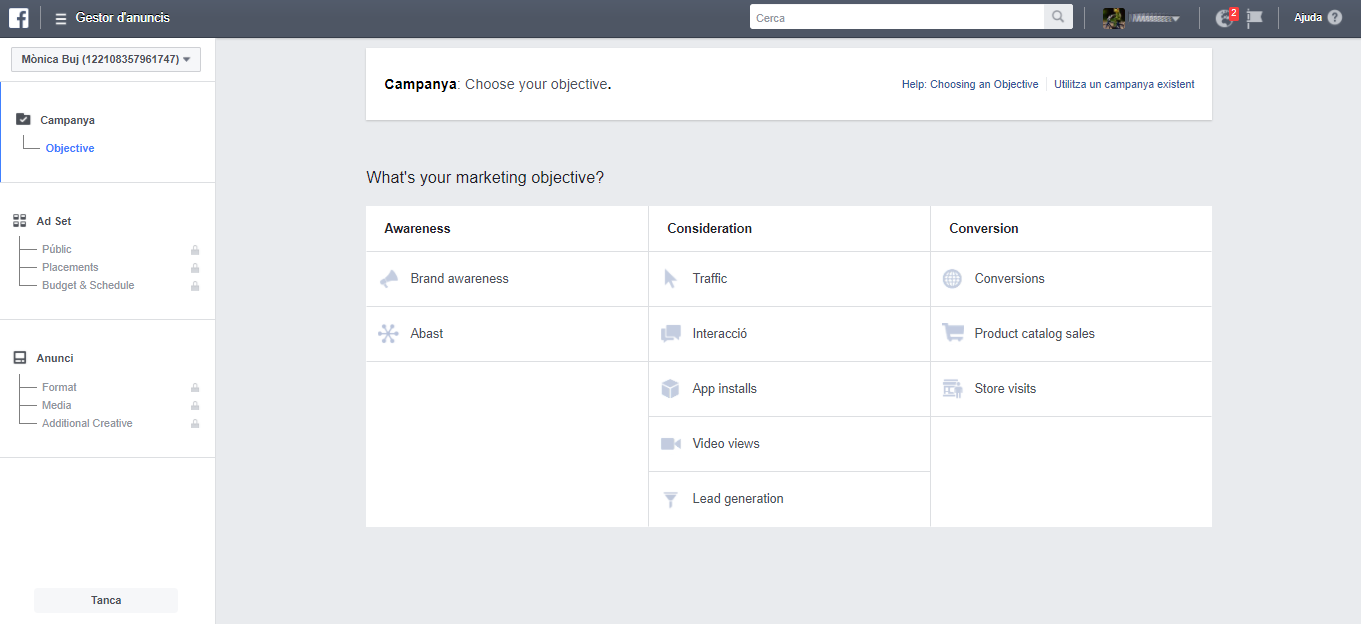1361x624 pixels.
Task: Click Utilitza un campanya existent link
Action: click(1124, 85)
